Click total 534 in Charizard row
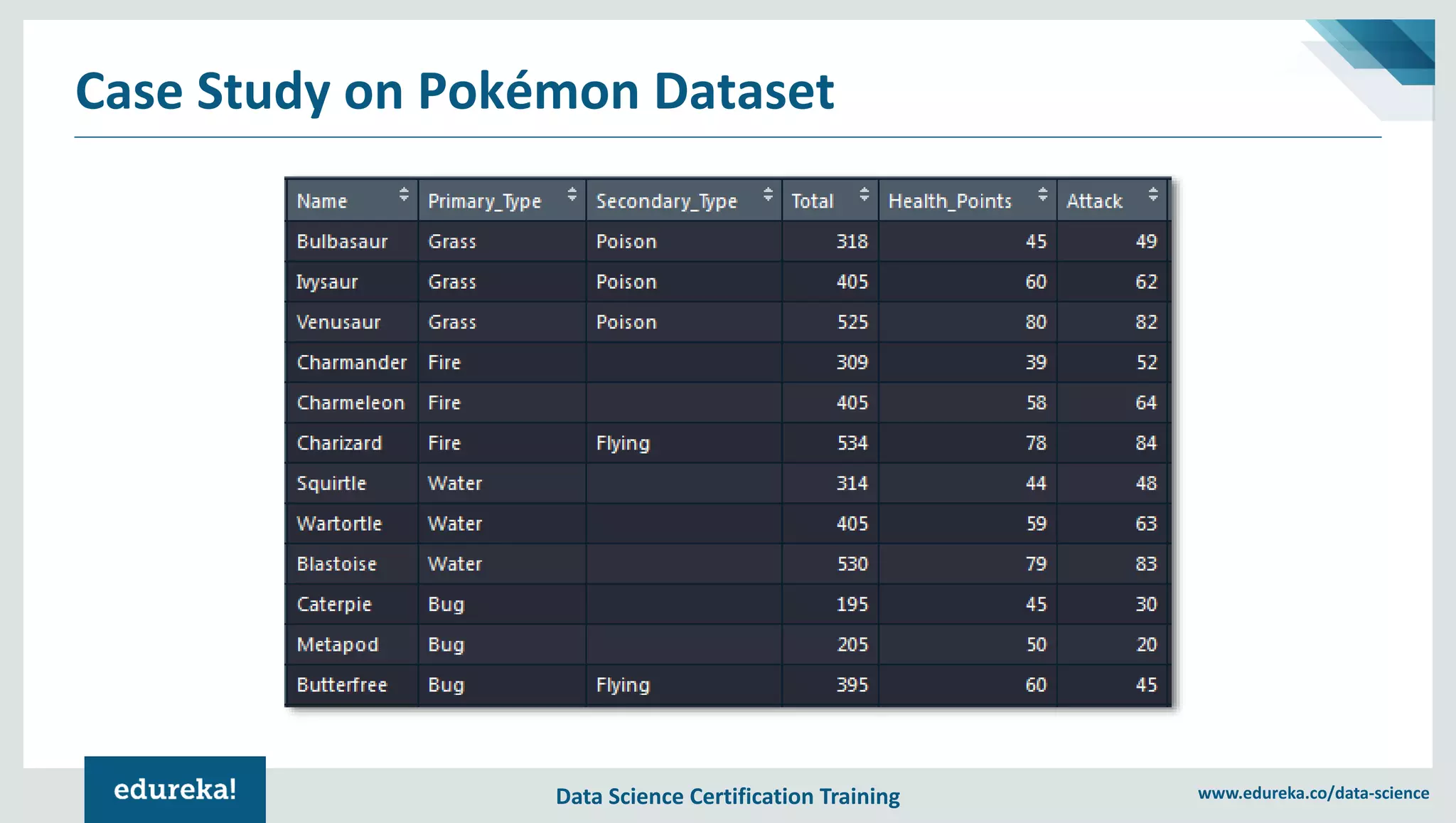The width and height of the screenshot is (1456, 823). pos(852,443)
